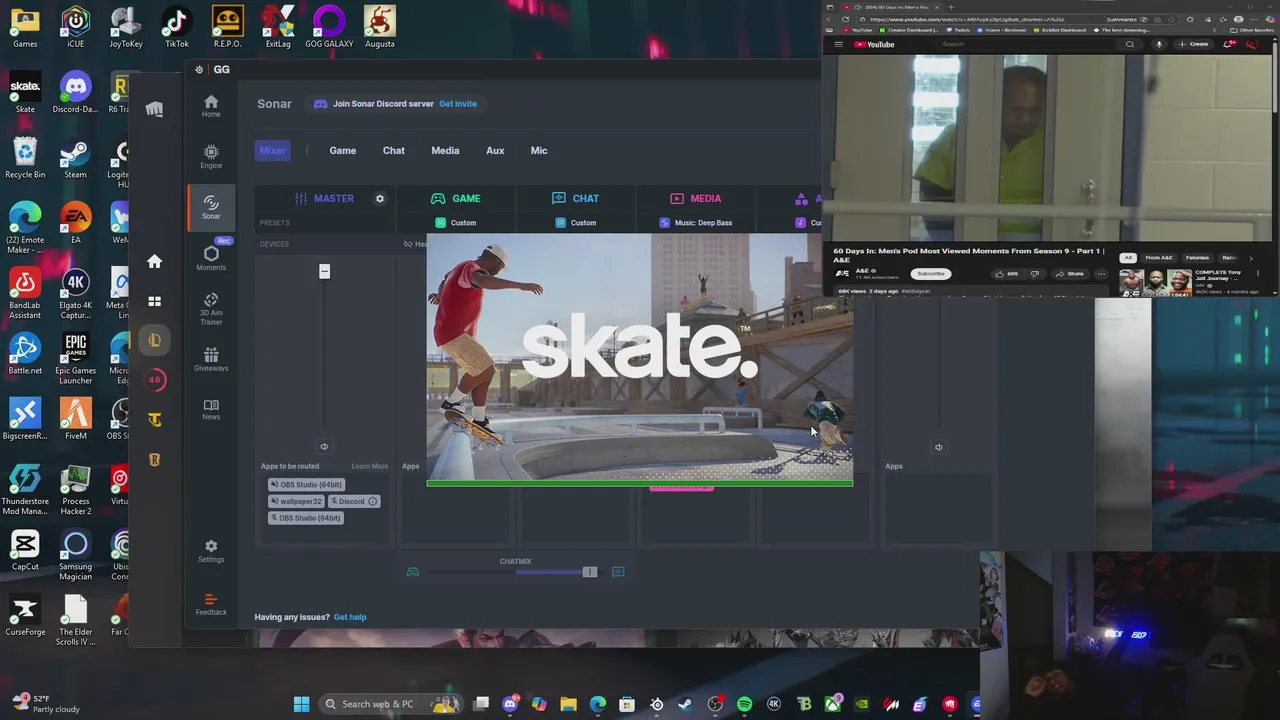Switch to Aux tab in Sonar
This screenshot has width=1280, height=720.
click(x=495, y=151)
